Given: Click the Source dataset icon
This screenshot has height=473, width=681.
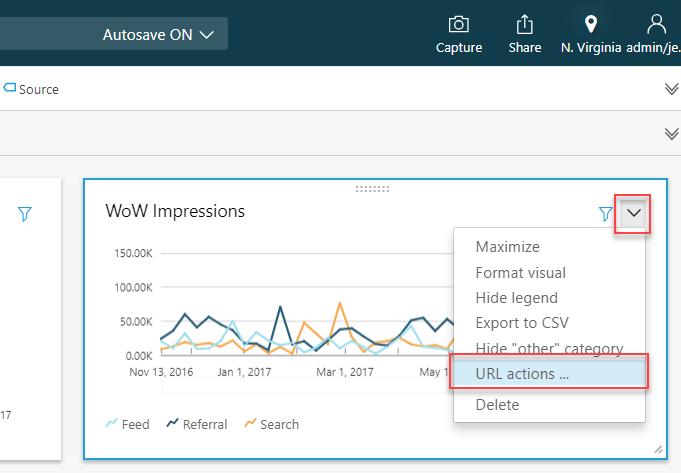Looking at the screenshot, I should coord(10,89).
